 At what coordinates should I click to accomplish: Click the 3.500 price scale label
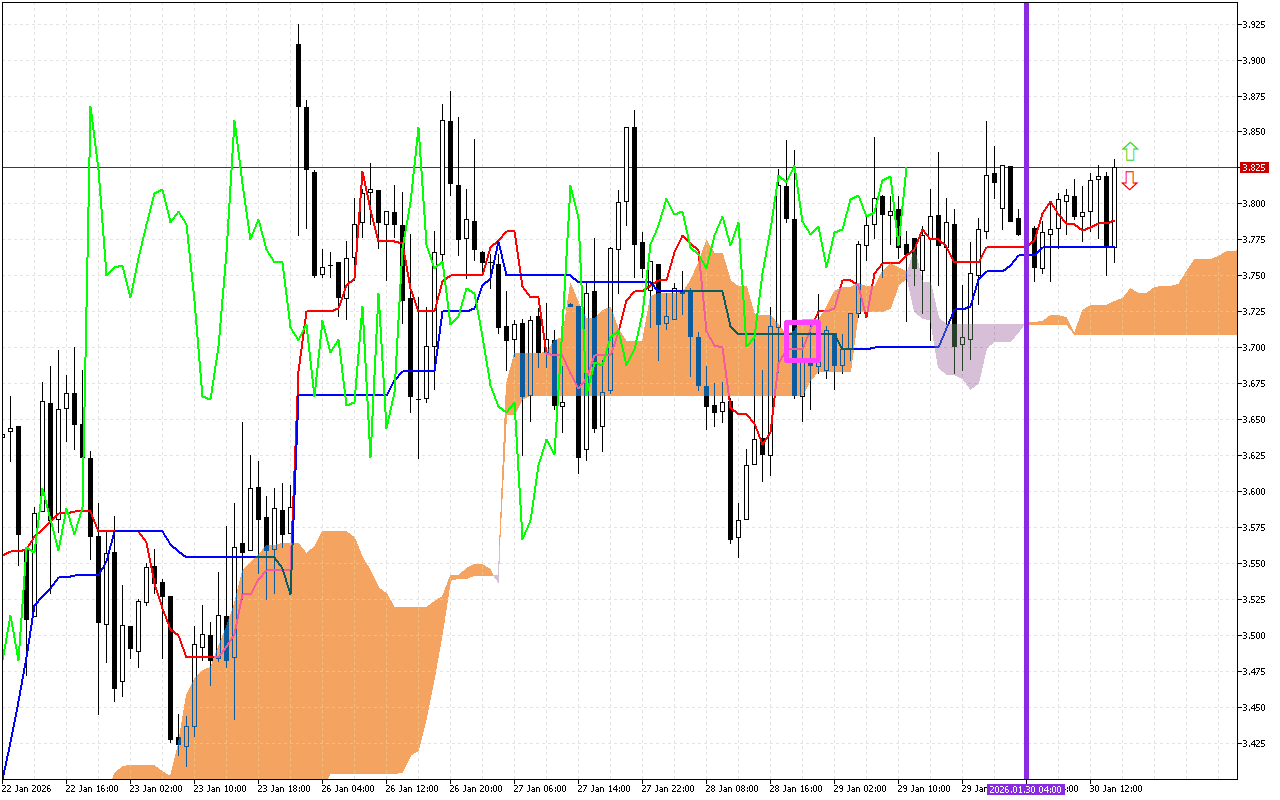point(1253,636)
